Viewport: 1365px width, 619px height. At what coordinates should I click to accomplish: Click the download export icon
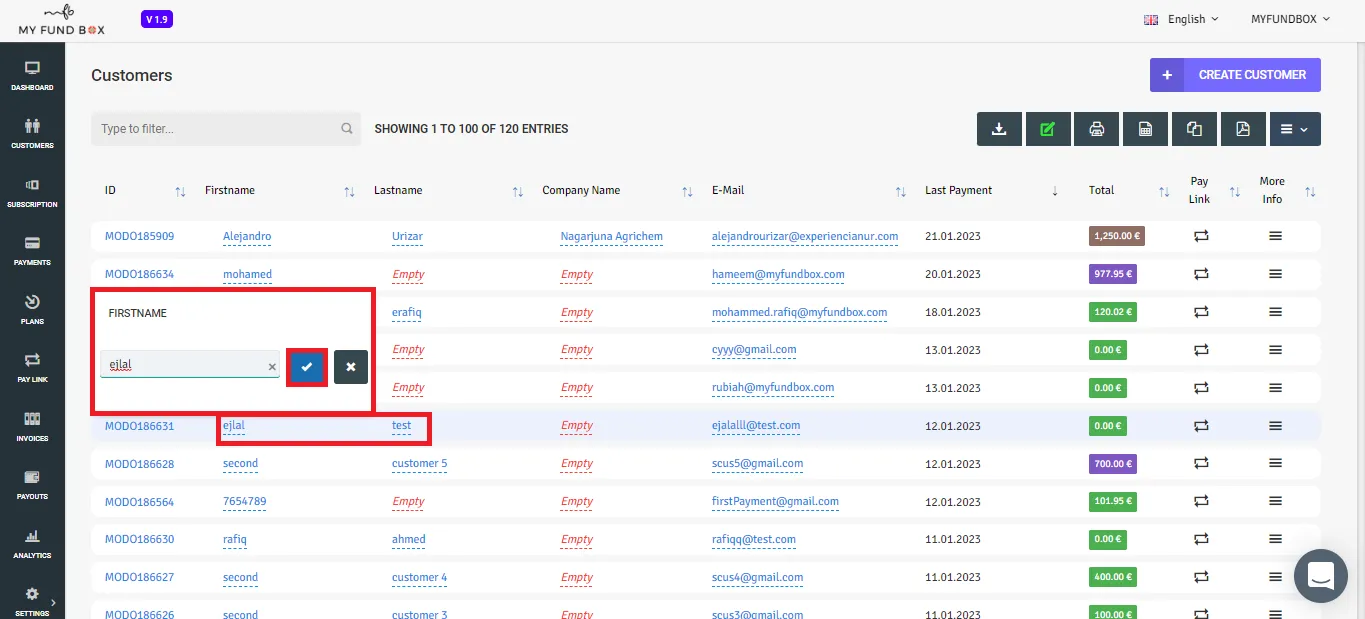pos(998,129)
